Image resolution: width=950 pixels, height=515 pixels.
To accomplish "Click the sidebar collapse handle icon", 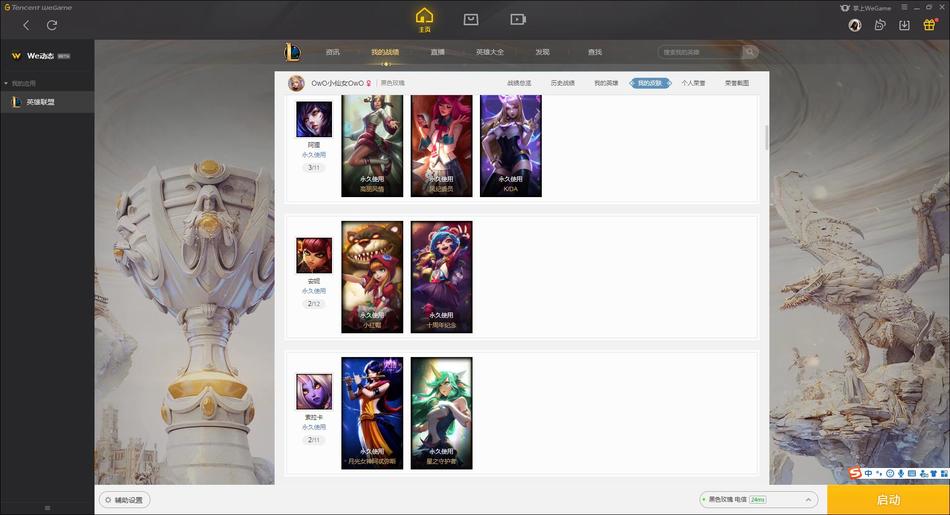I will pyautogui.click(x=47, y=508).
